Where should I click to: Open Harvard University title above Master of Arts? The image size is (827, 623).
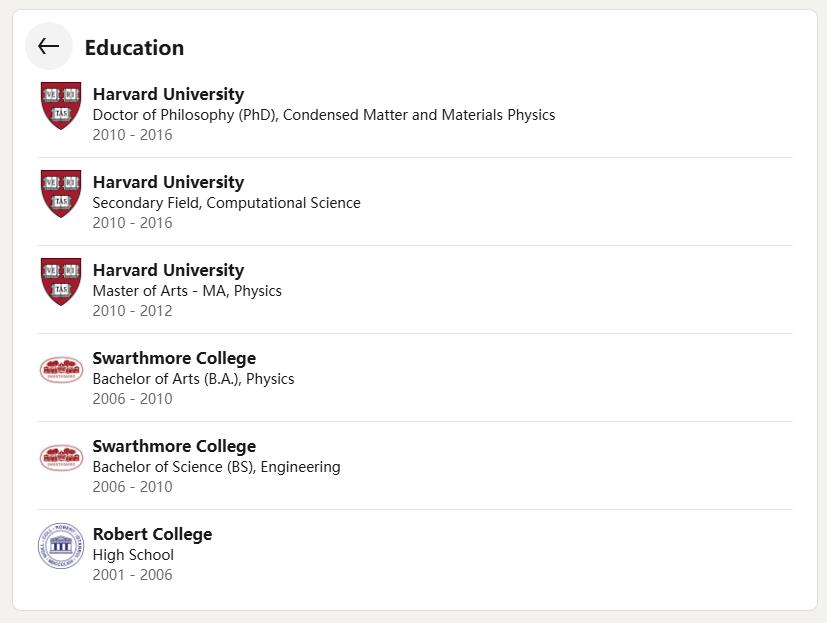168,270
